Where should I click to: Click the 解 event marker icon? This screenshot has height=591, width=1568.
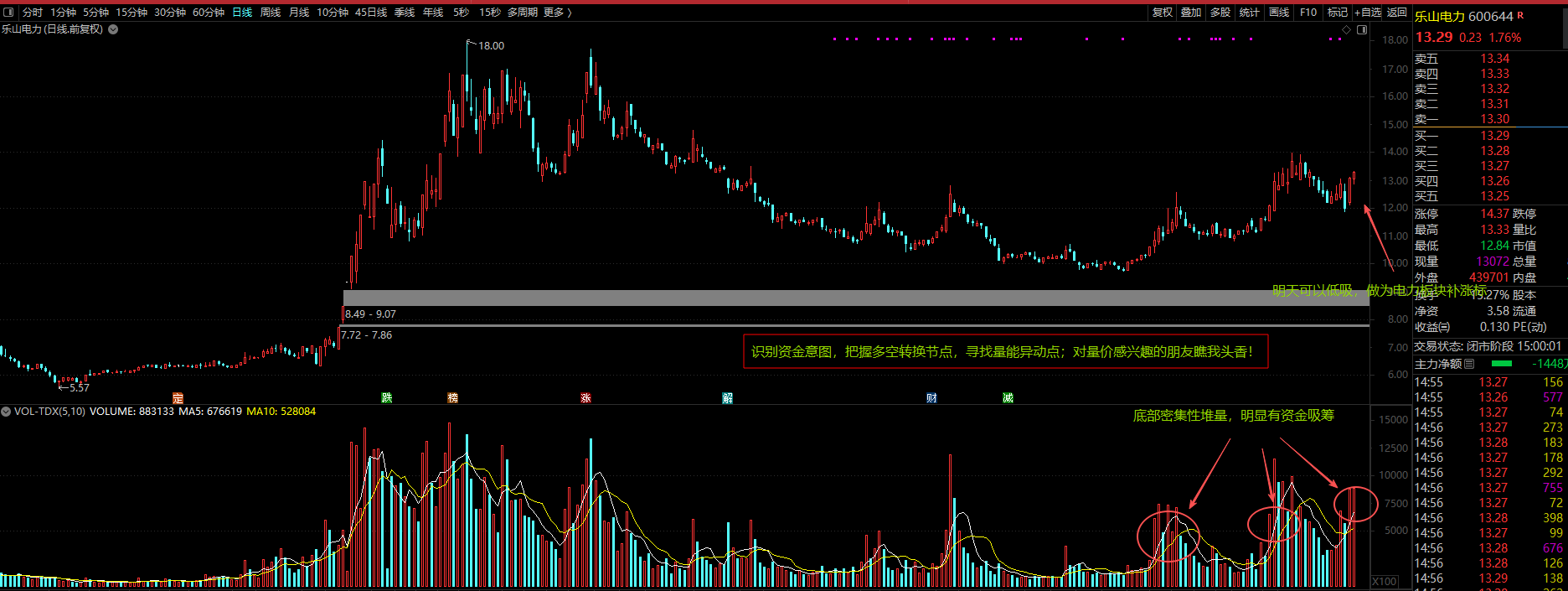pos(728,397)
